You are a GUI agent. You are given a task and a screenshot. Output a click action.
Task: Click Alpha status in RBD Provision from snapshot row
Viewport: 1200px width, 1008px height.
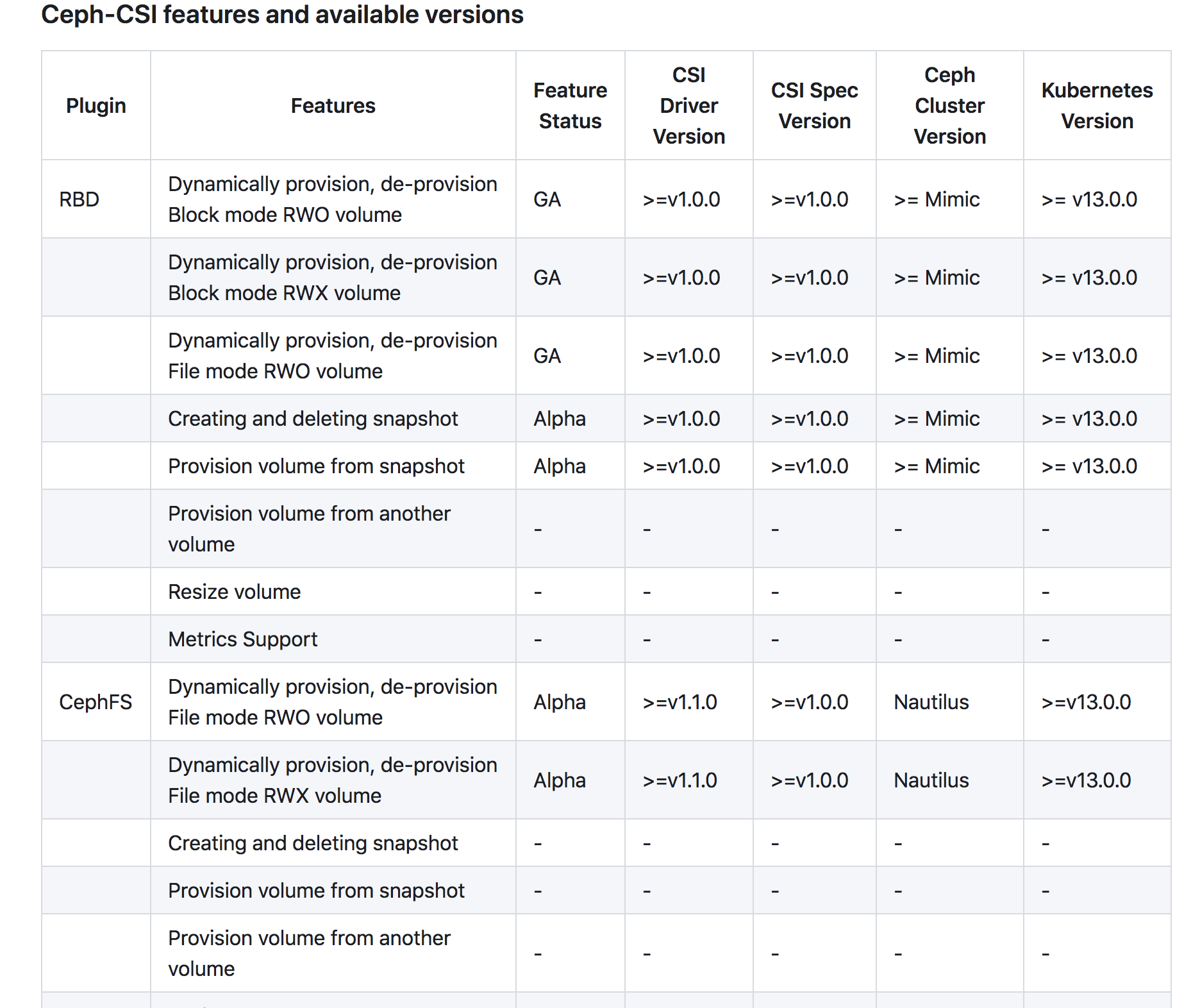point(560,466)
